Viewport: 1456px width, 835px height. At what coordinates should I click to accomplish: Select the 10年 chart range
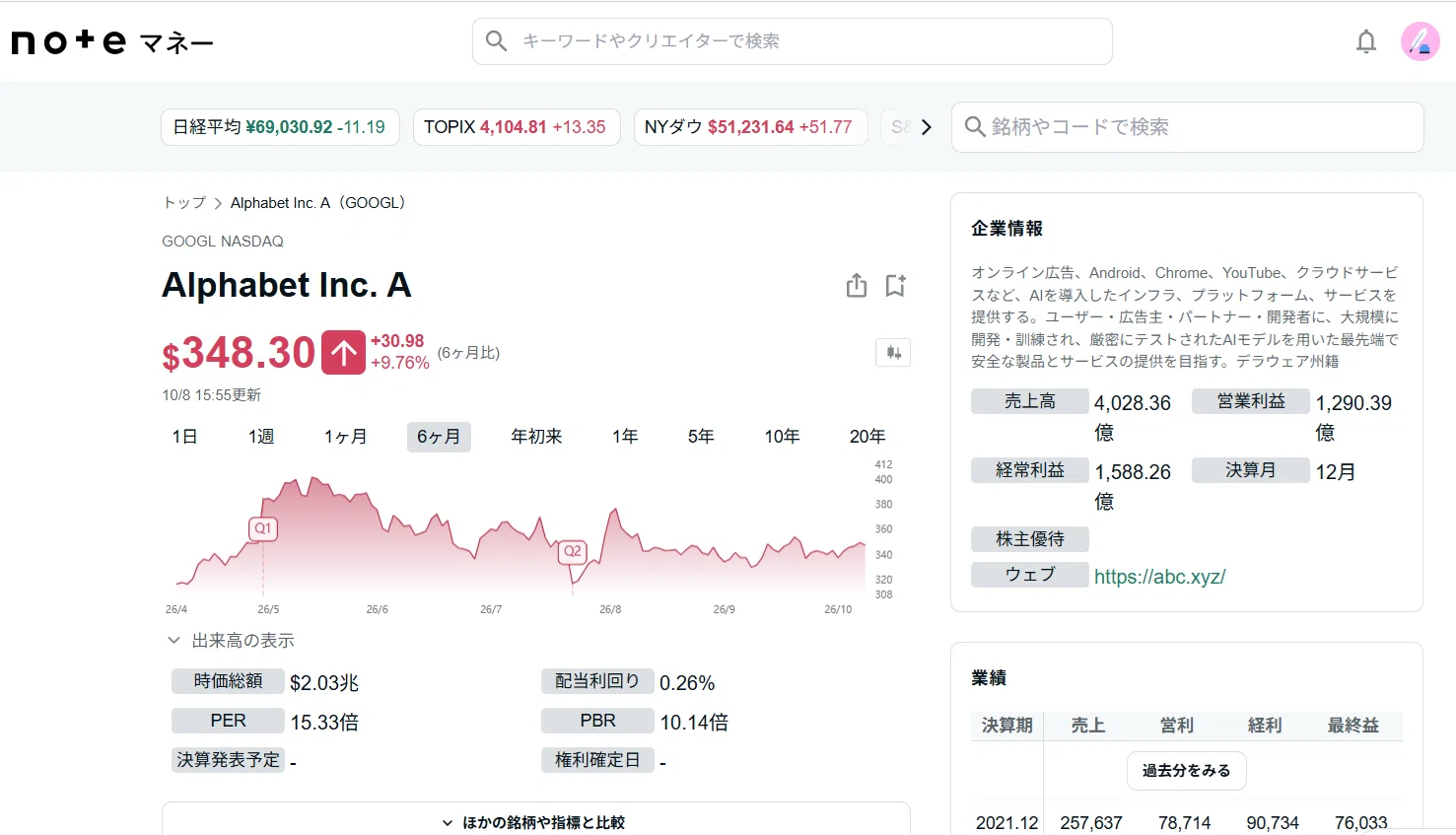tap(782, 437)
